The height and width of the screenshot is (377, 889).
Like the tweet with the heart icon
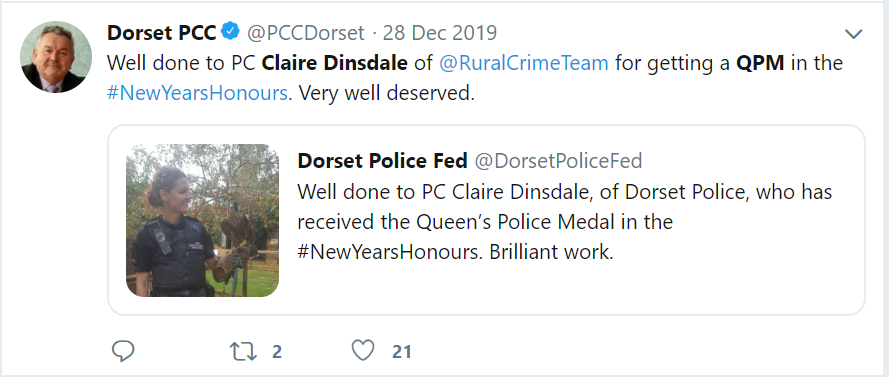click(363, 351)
